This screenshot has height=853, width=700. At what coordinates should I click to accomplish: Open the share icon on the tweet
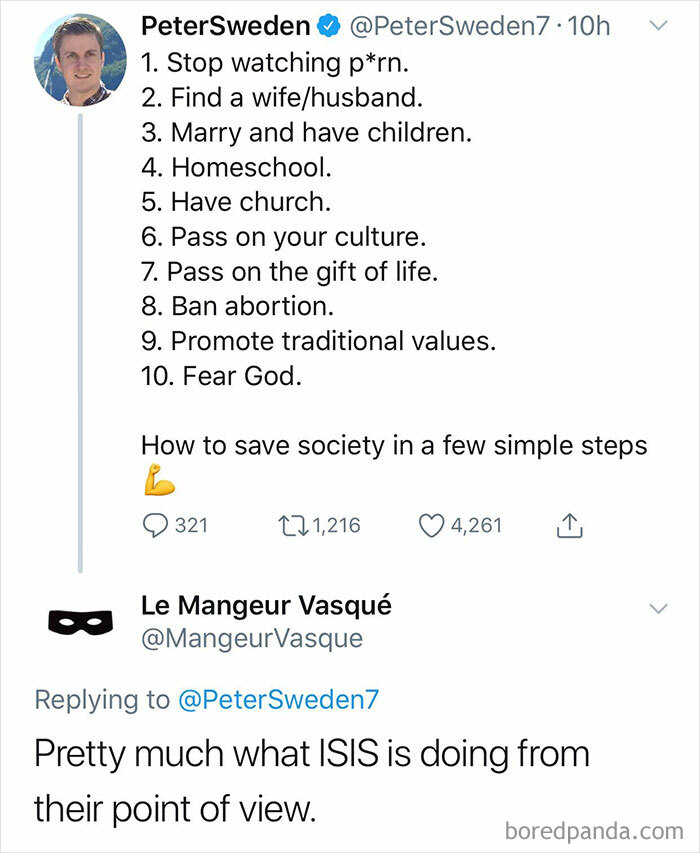tap(568, 523)
